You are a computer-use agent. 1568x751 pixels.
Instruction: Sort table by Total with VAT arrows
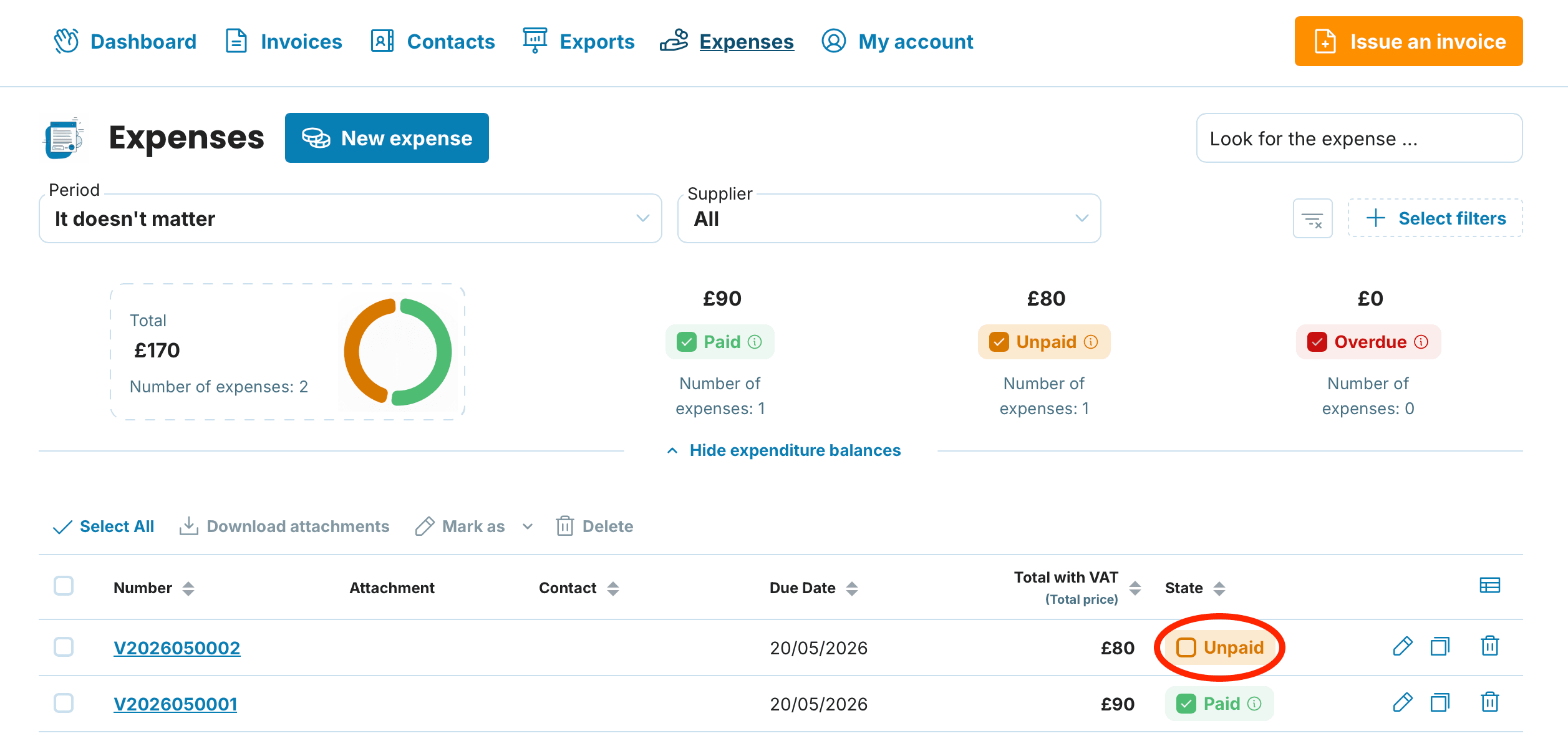1135,588
